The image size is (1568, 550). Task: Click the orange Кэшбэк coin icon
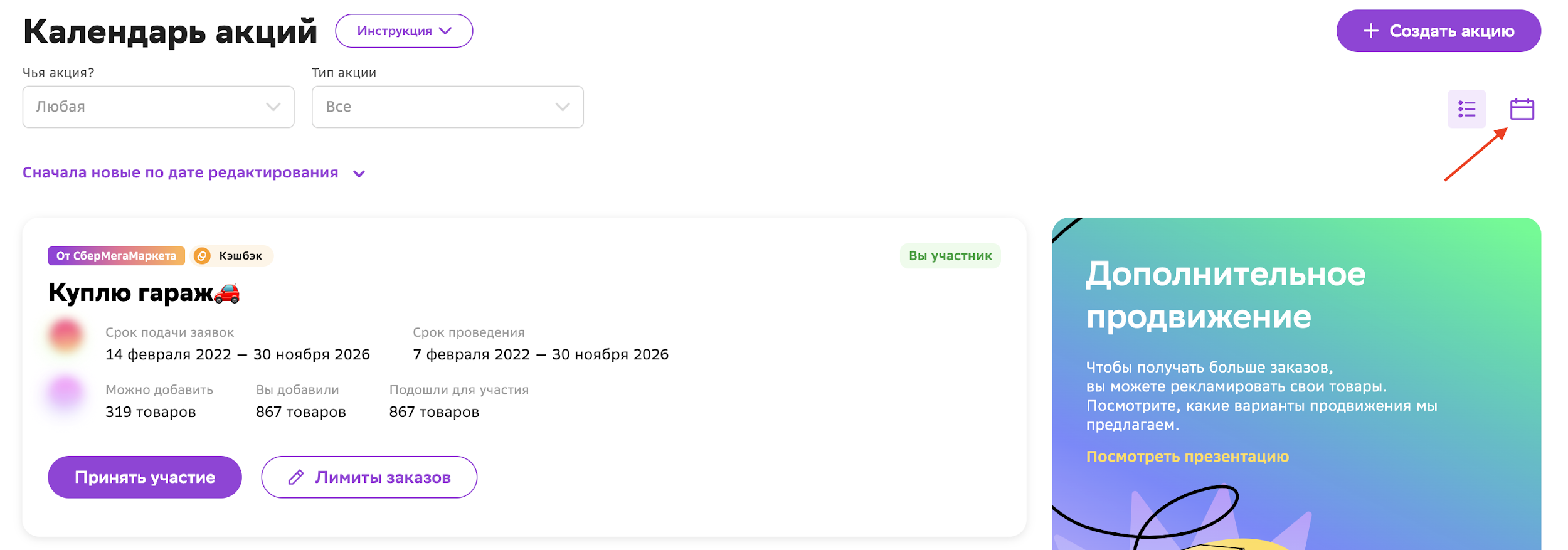tap(202, 256)
